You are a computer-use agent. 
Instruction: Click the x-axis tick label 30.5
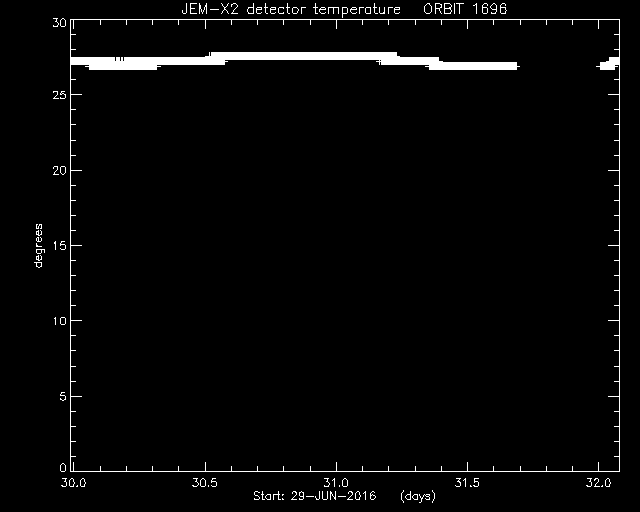(x=205, y=483)
